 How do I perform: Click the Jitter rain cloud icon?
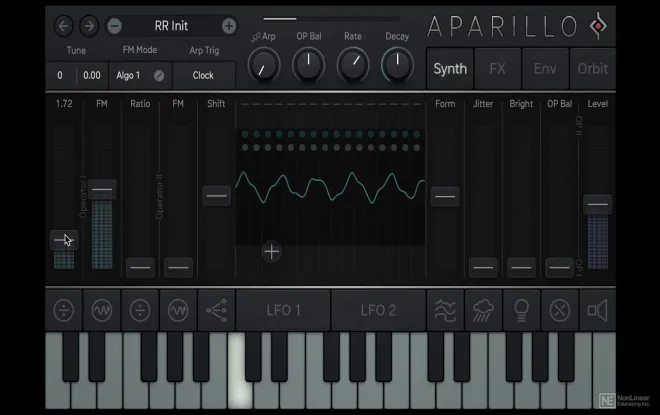(x=483, y=311)
